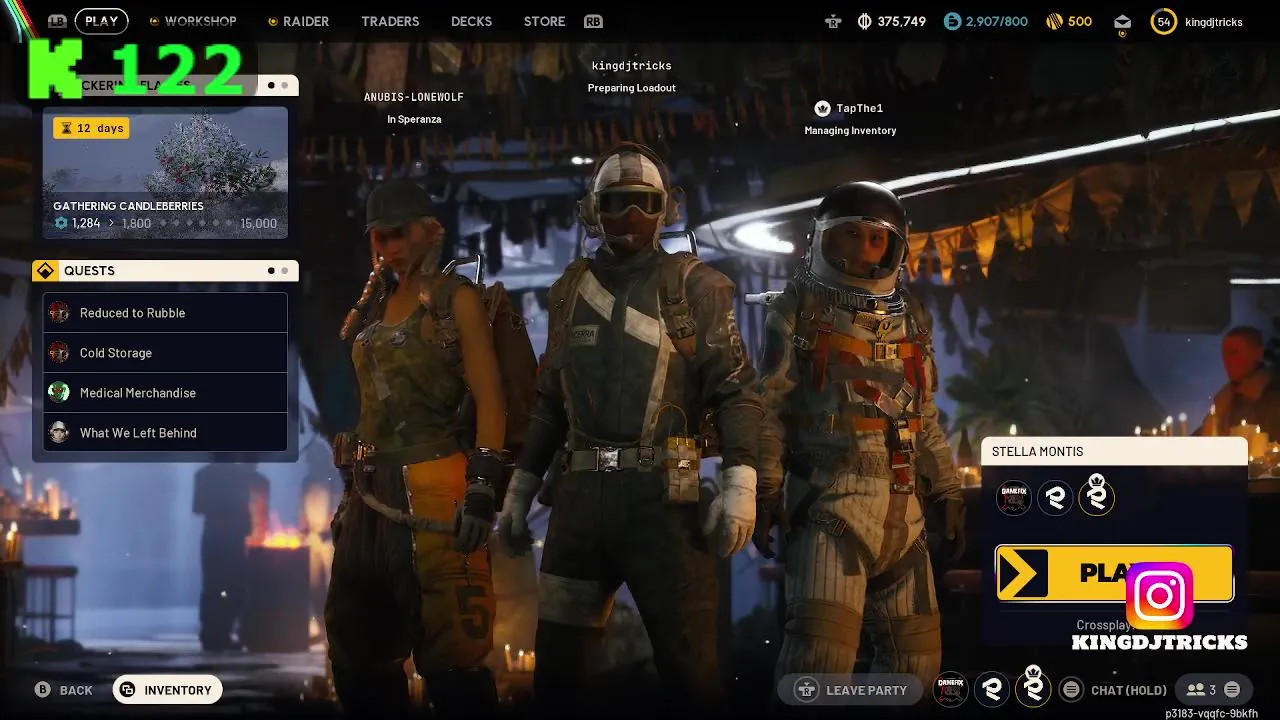Select the highlighted Play tab
The width and height of the screenshot is (1280, 720).
[101, 21]
